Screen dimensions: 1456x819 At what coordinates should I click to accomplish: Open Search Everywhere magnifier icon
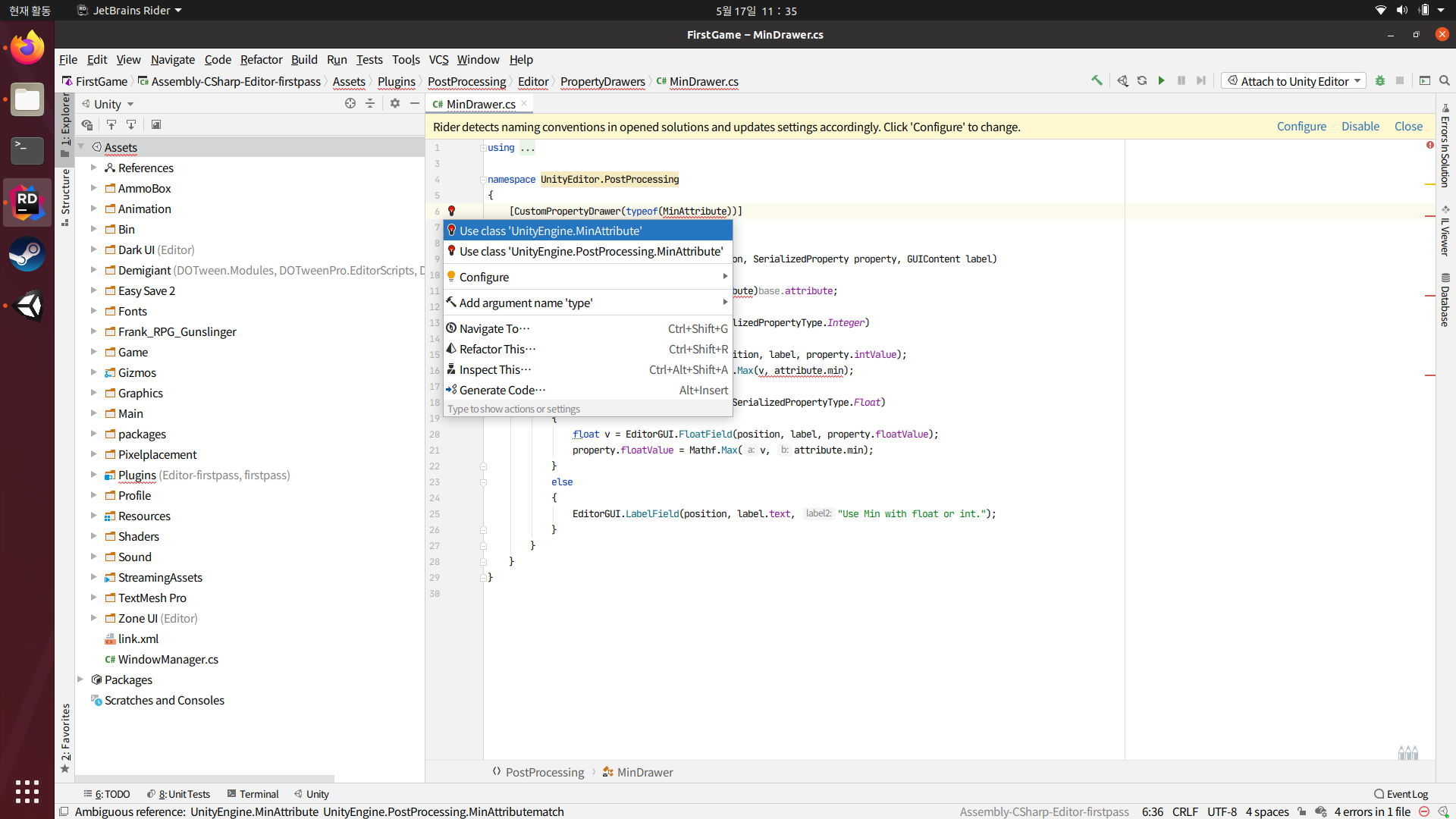(x=1445, y=80)
